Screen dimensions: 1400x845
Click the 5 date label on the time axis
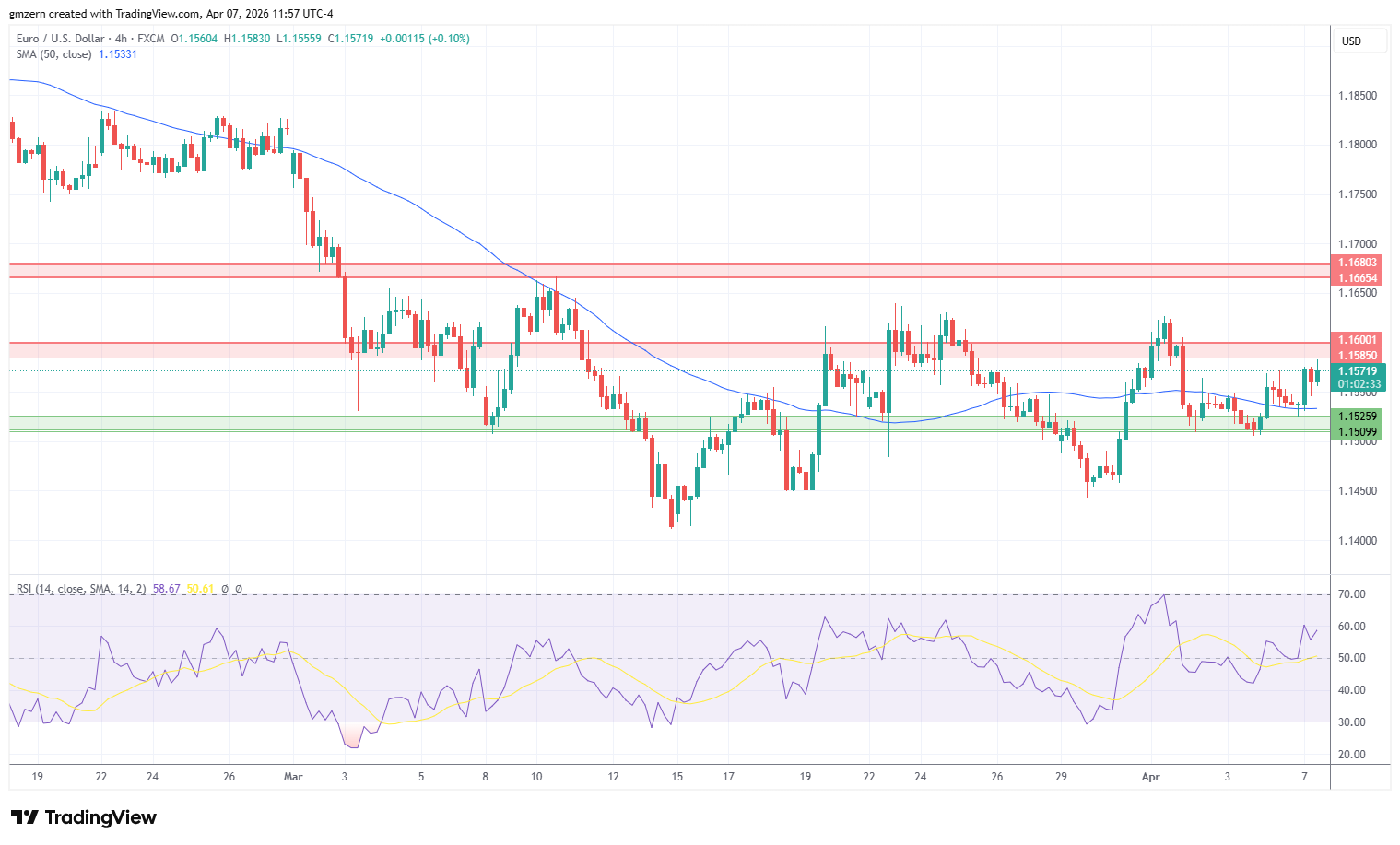click(421, 777)
